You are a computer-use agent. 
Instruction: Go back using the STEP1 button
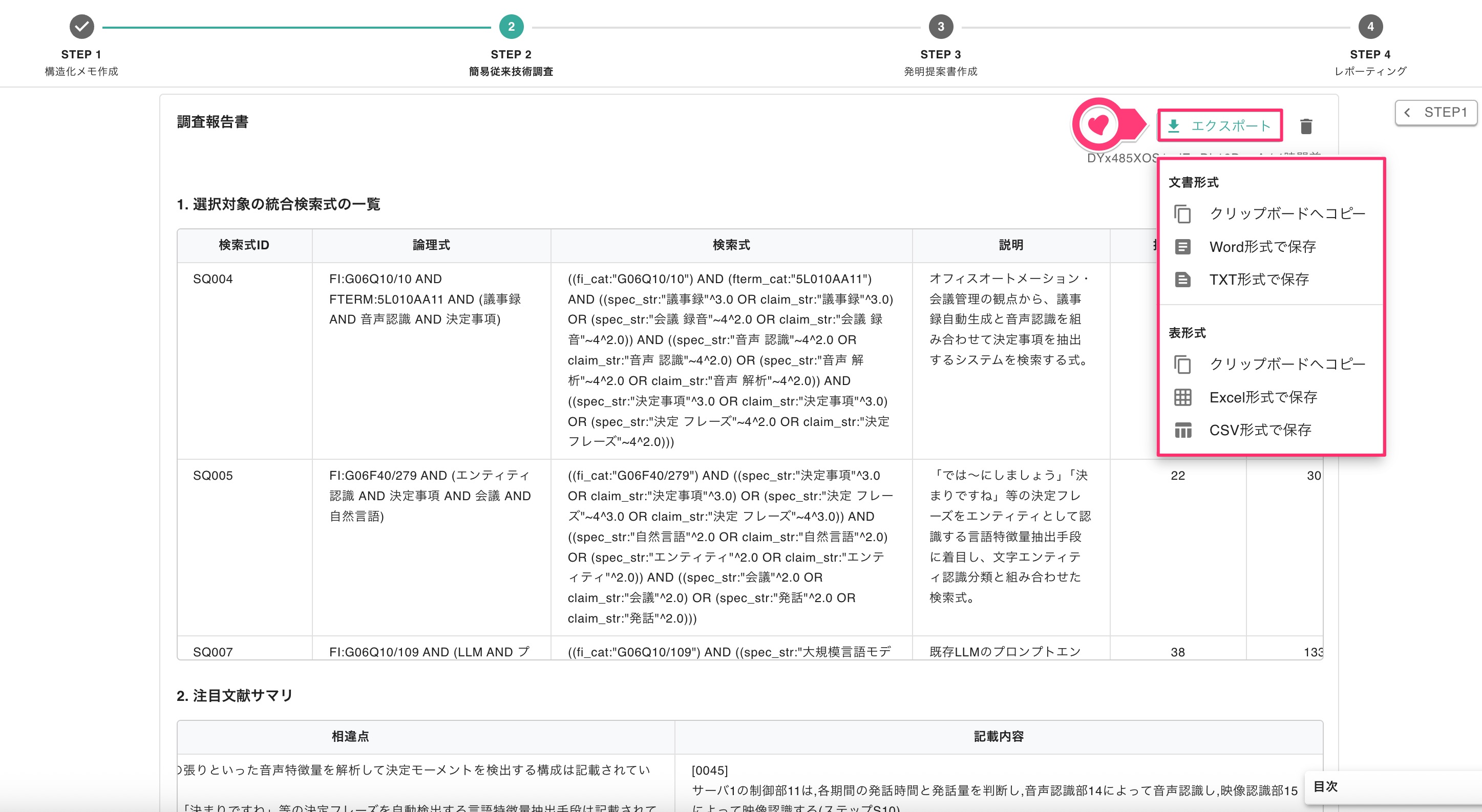[1436, 112]
